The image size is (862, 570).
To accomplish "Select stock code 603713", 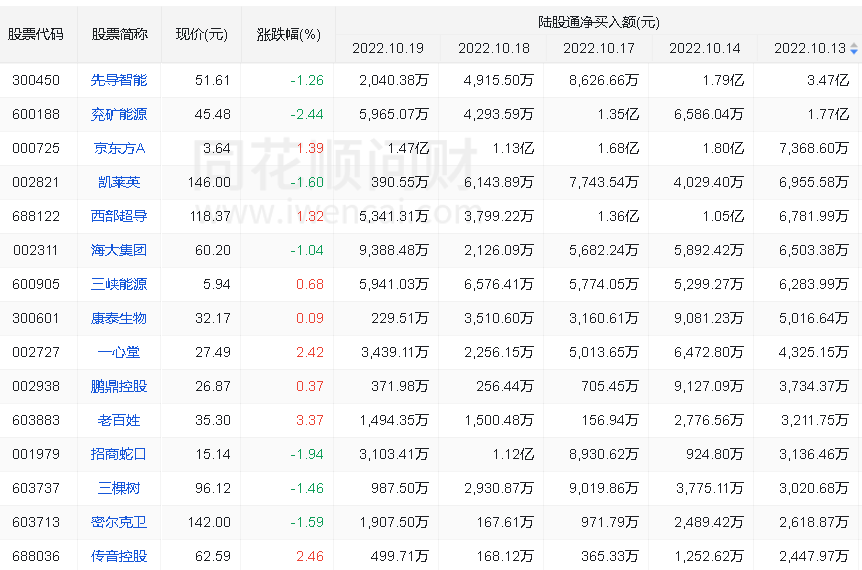I will (x=36, y=522).
